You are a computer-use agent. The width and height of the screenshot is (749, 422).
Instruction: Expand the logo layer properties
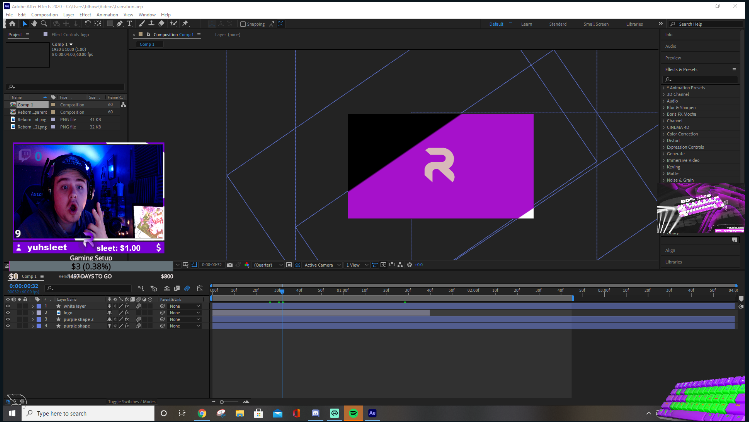(x=33, y=313)
